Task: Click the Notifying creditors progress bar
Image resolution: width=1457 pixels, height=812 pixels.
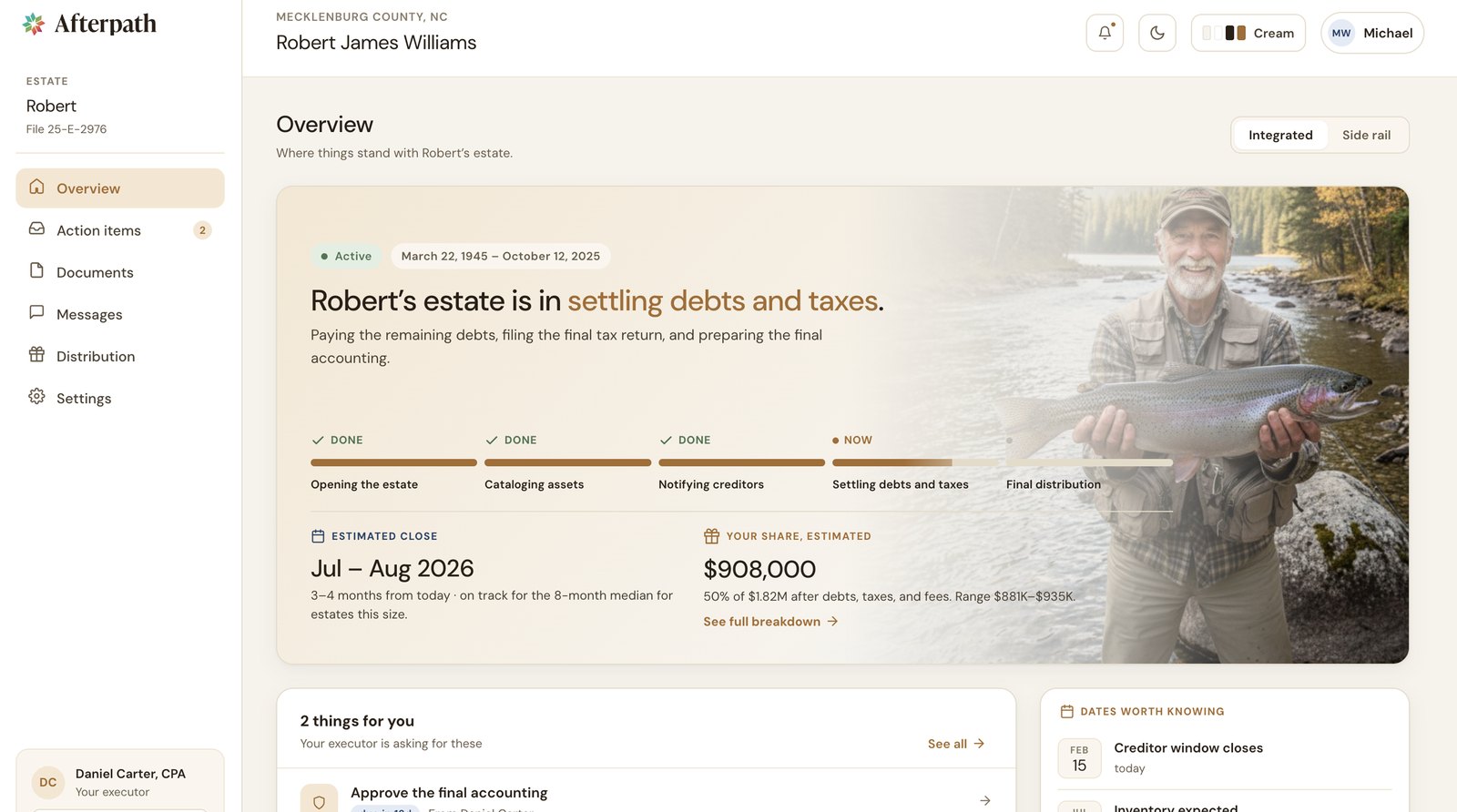Action: click(x=741, y=462)
